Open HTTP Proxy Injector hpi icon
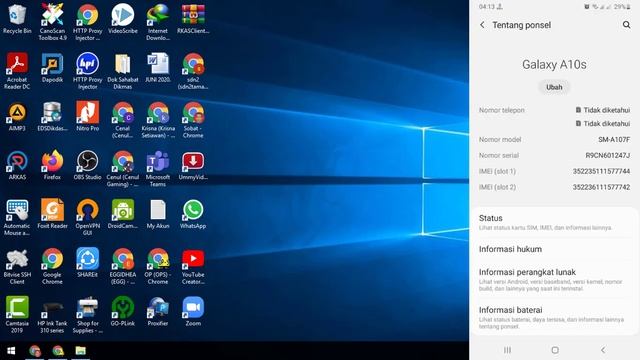This screenshot has width=640, height=360. (x=88, y=71)
